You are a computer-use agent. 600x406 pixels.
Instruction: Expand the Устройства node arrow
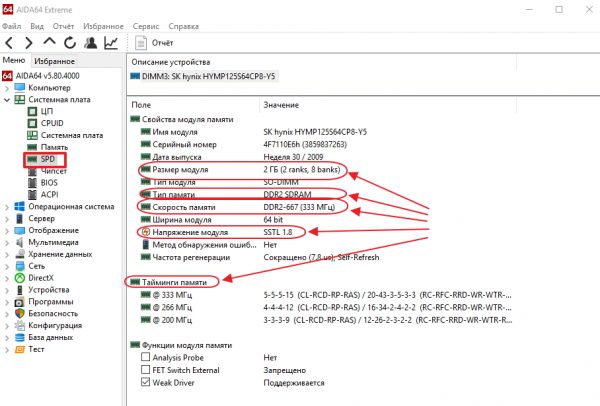pos(7,290)
